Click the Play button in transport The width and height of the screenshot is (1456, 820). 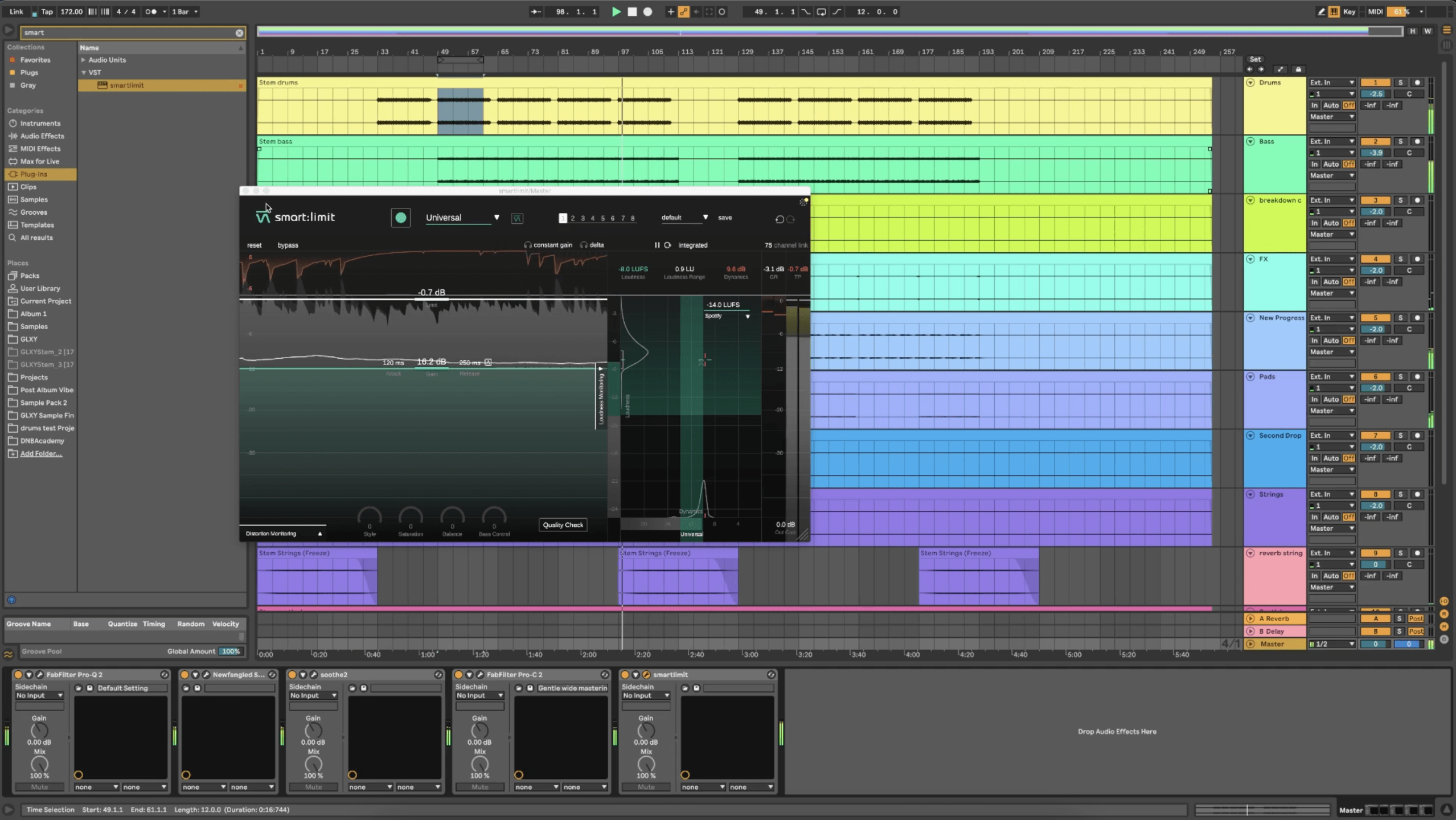pyautogui.click(x=616, y=11)
